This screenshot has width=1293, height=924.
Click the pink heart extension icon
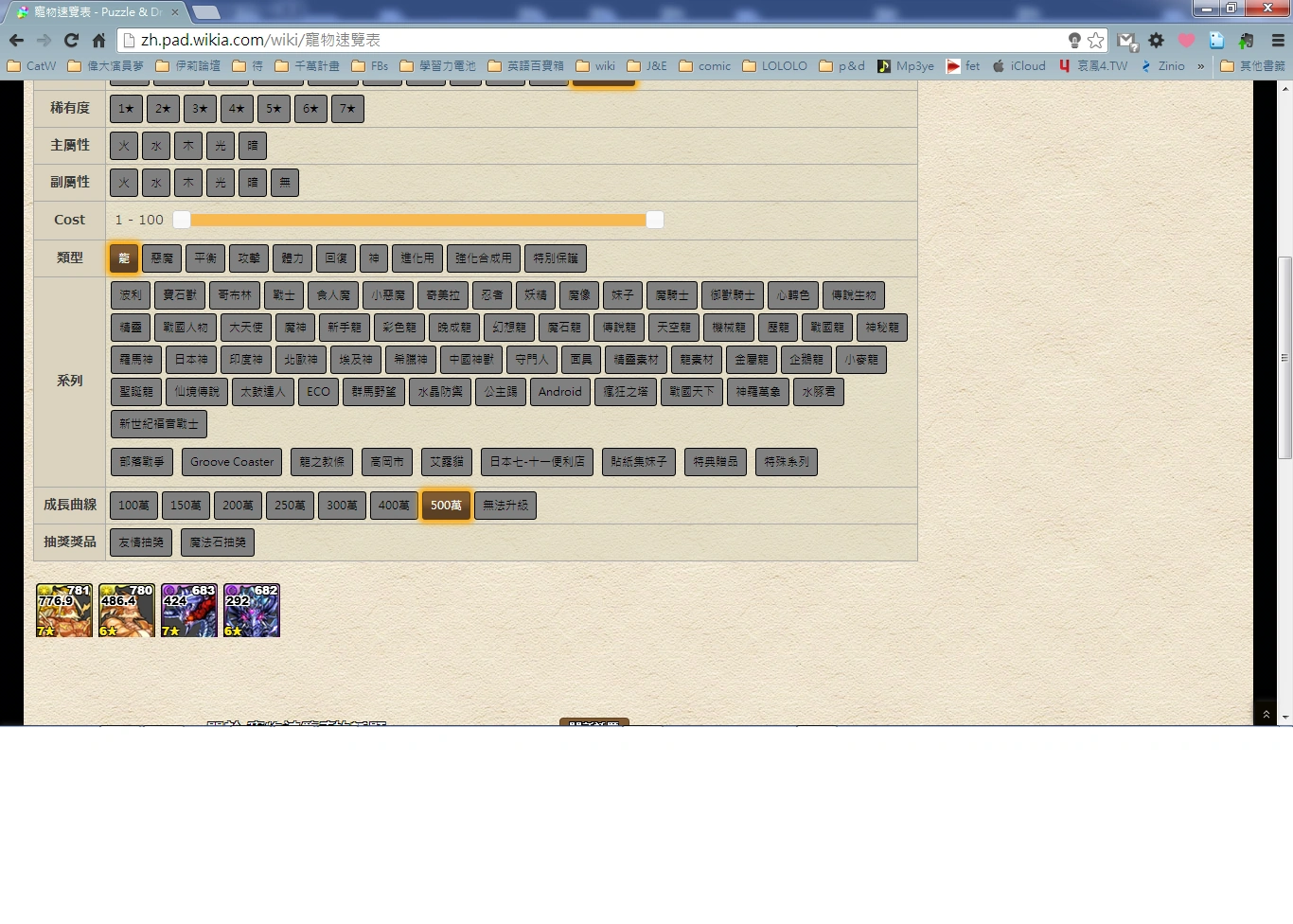[x=1186, y=40]
